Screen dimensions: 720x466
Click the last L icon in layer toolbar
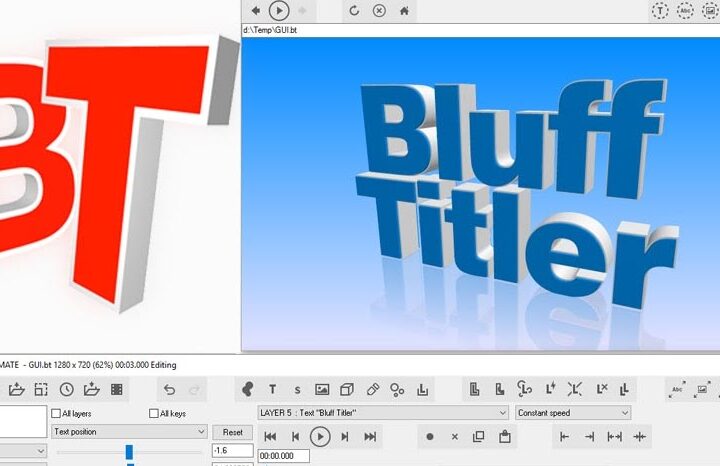[x=624, y=389]
